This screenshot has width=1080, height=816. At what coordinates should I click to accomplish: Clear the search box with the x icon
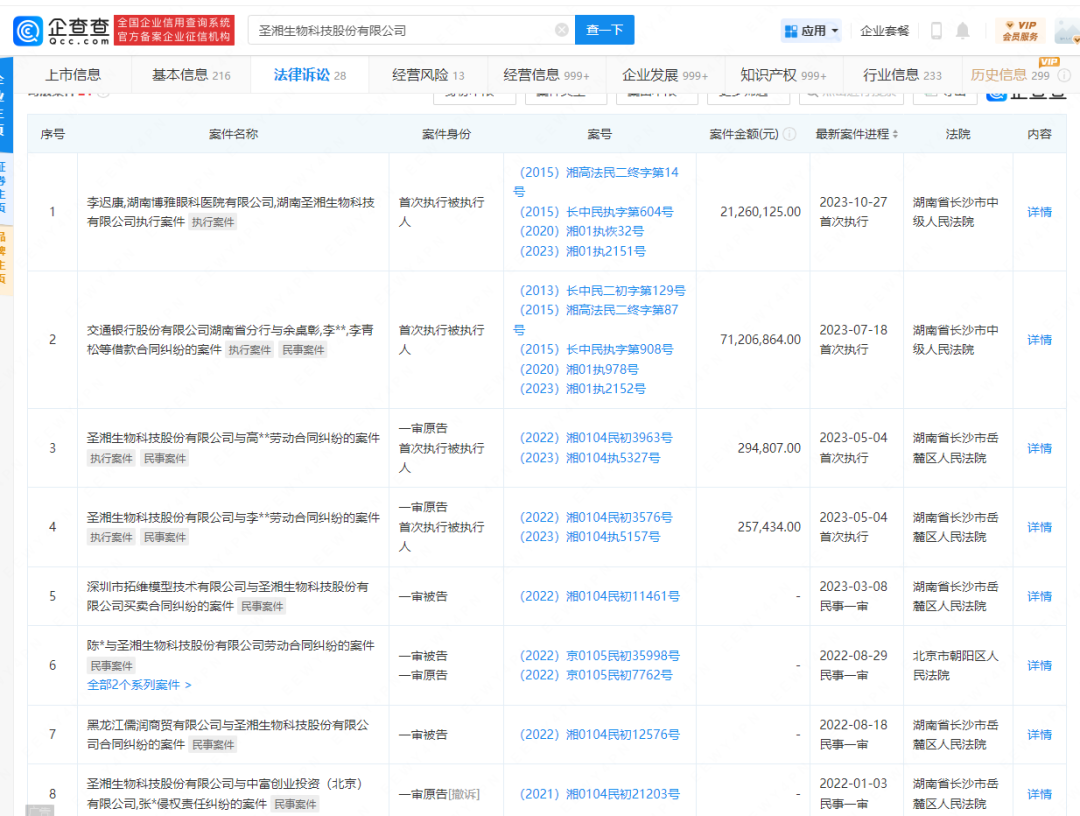pos(561,30)
